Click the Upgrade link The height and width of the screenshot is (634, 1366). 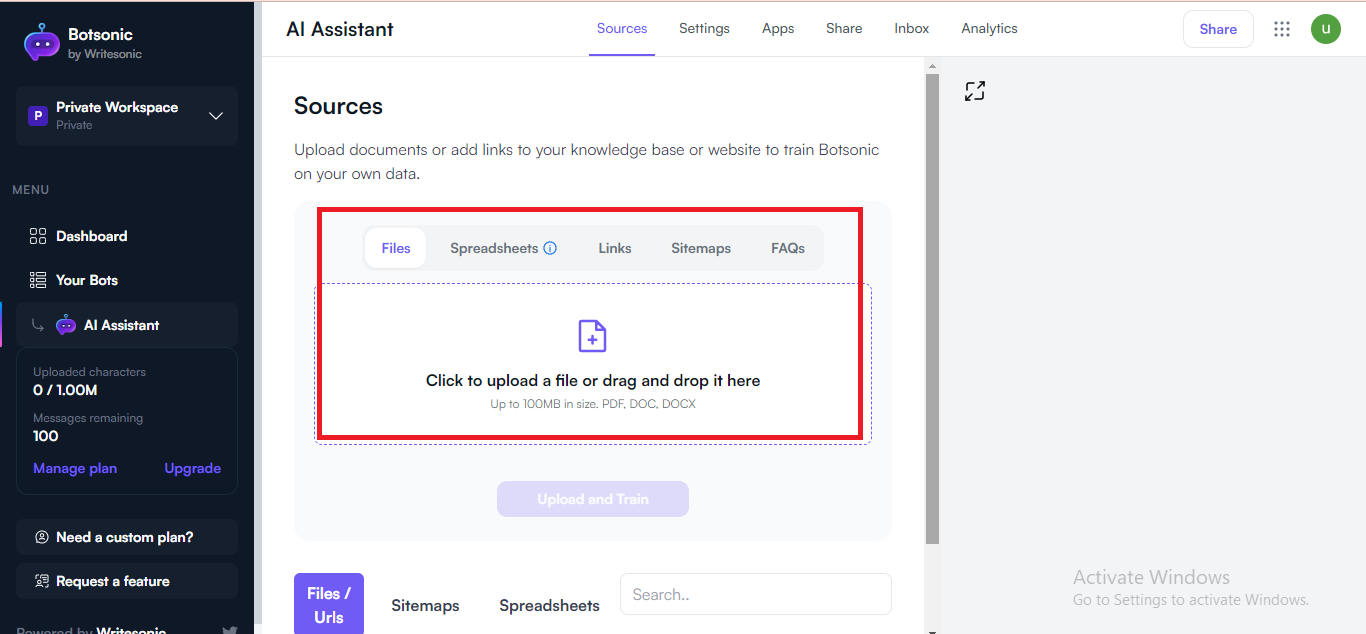[x=193, y=468]
